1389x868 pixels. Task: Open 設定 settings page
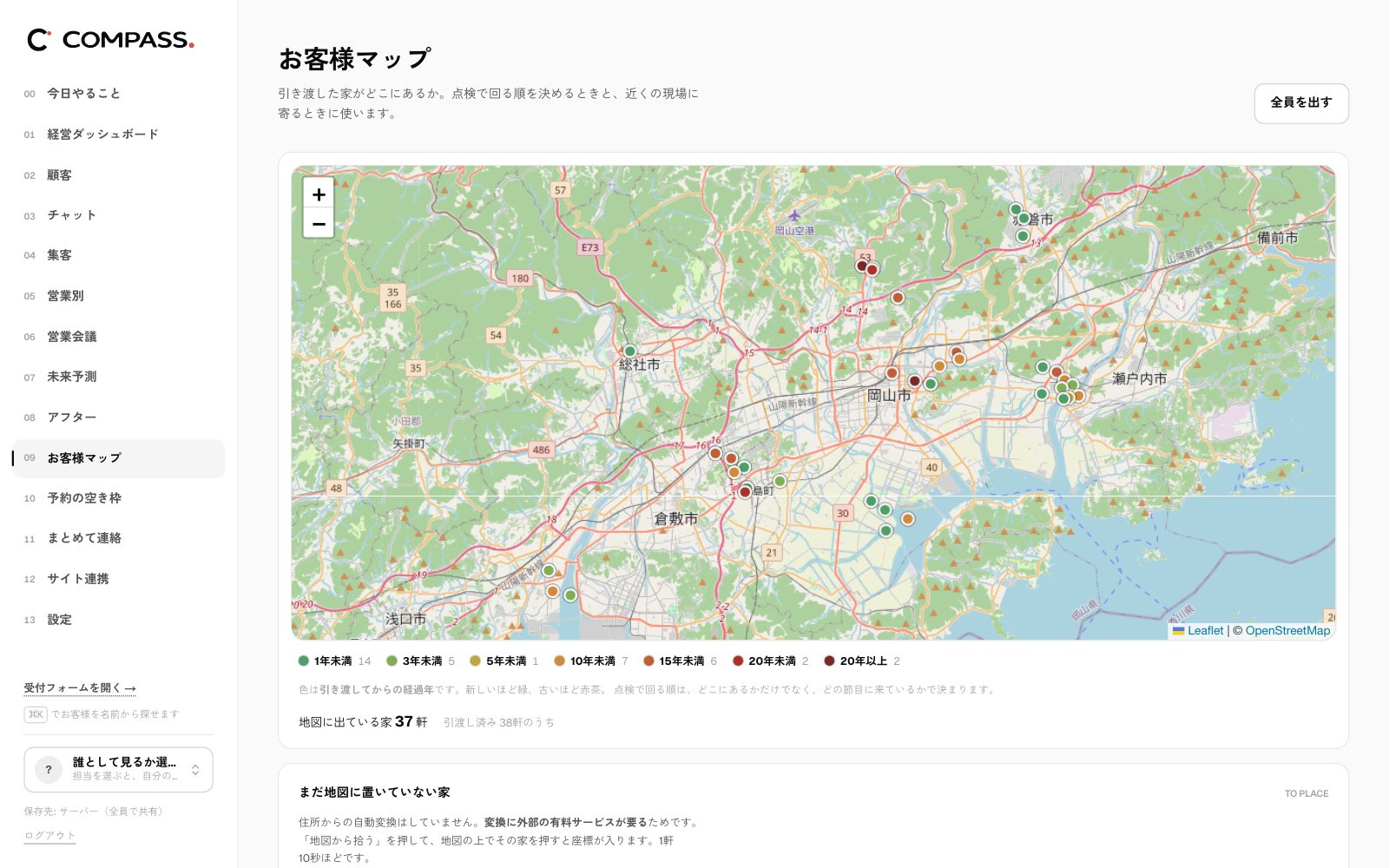118,620
